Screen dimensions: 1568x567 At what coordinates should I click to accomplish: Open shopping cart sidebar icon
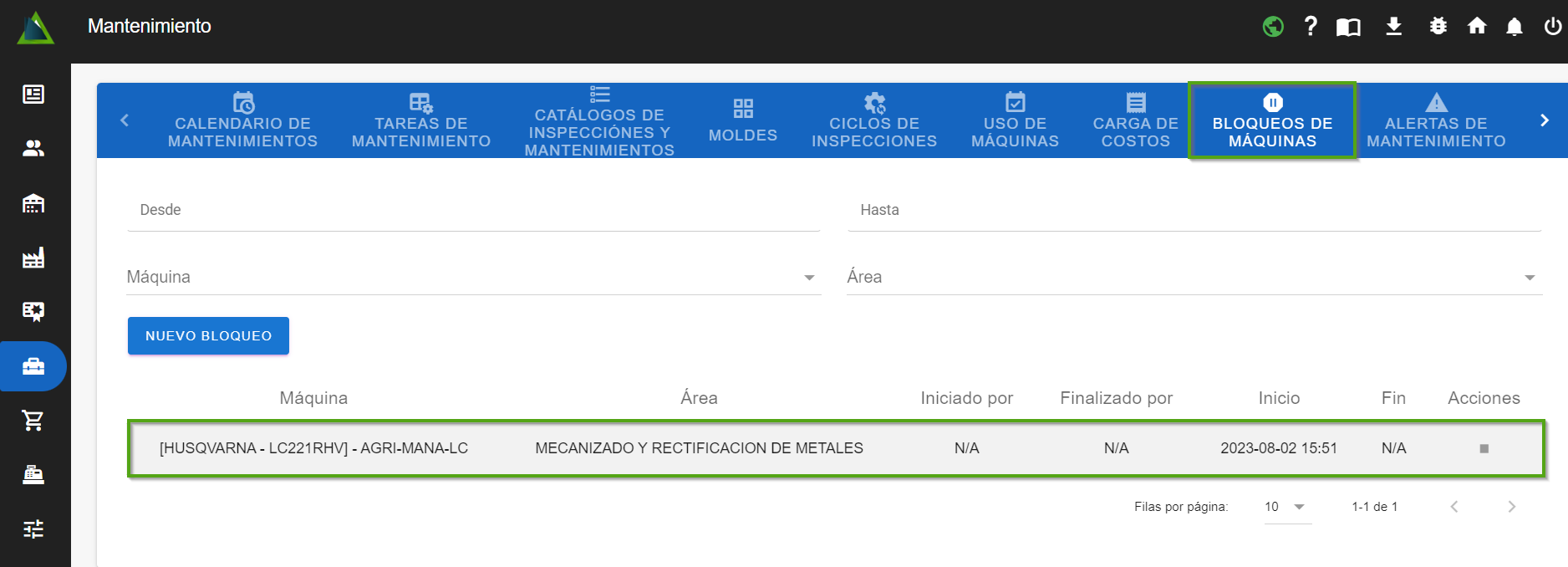click(33, 421)
